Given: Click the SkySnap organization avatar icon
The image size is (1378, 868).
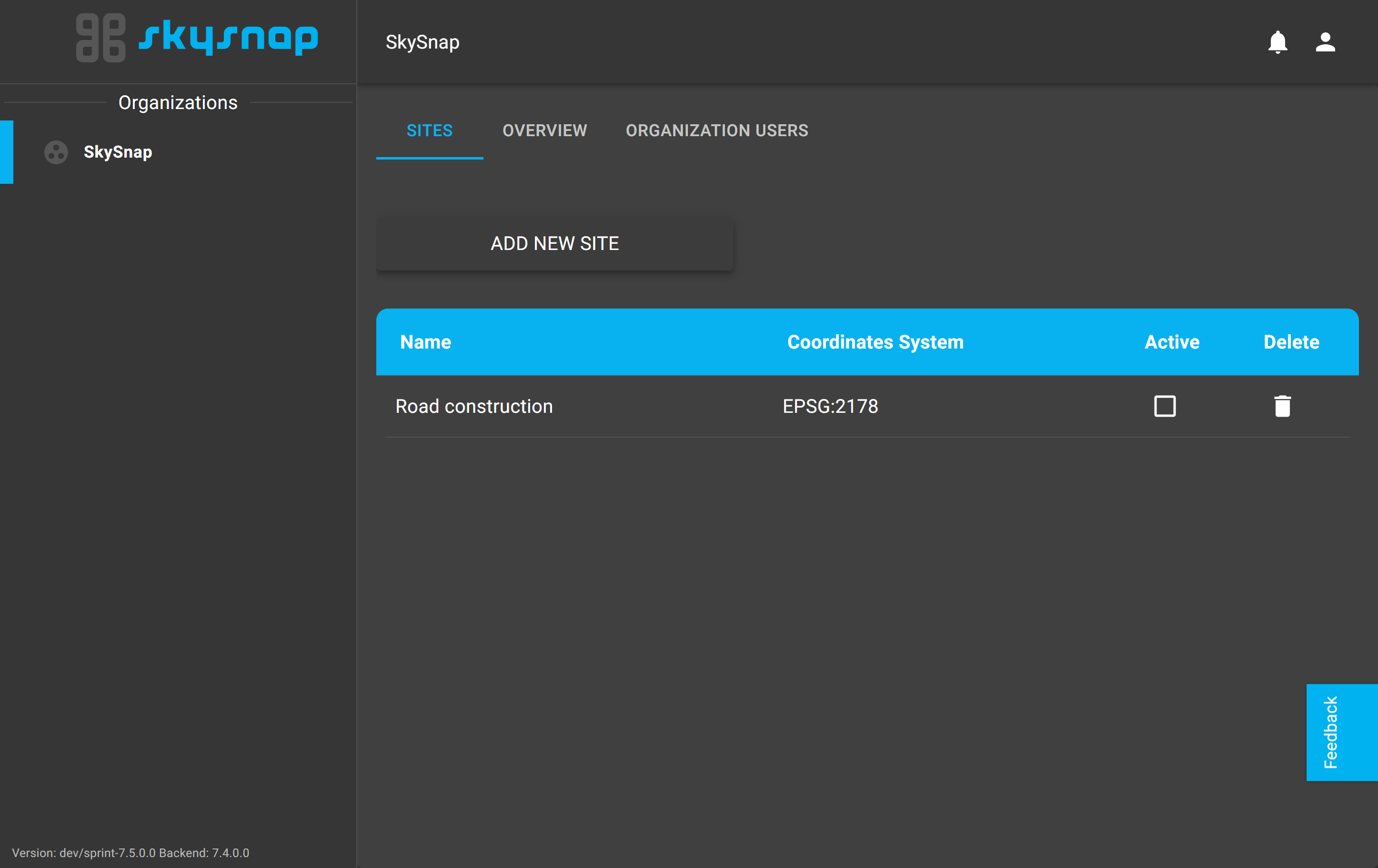Looking at the screenshot, I should [56, 152].
